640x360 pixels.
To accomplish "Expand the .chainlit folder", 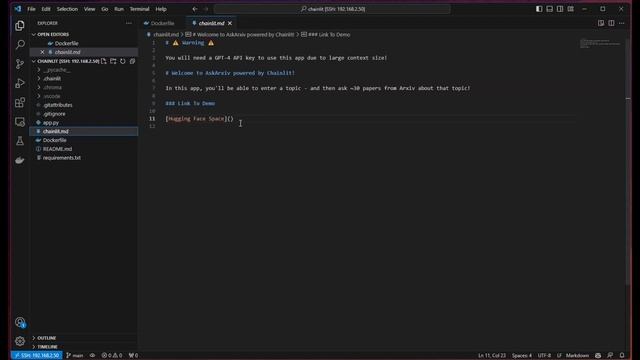I will pos(52,78).
